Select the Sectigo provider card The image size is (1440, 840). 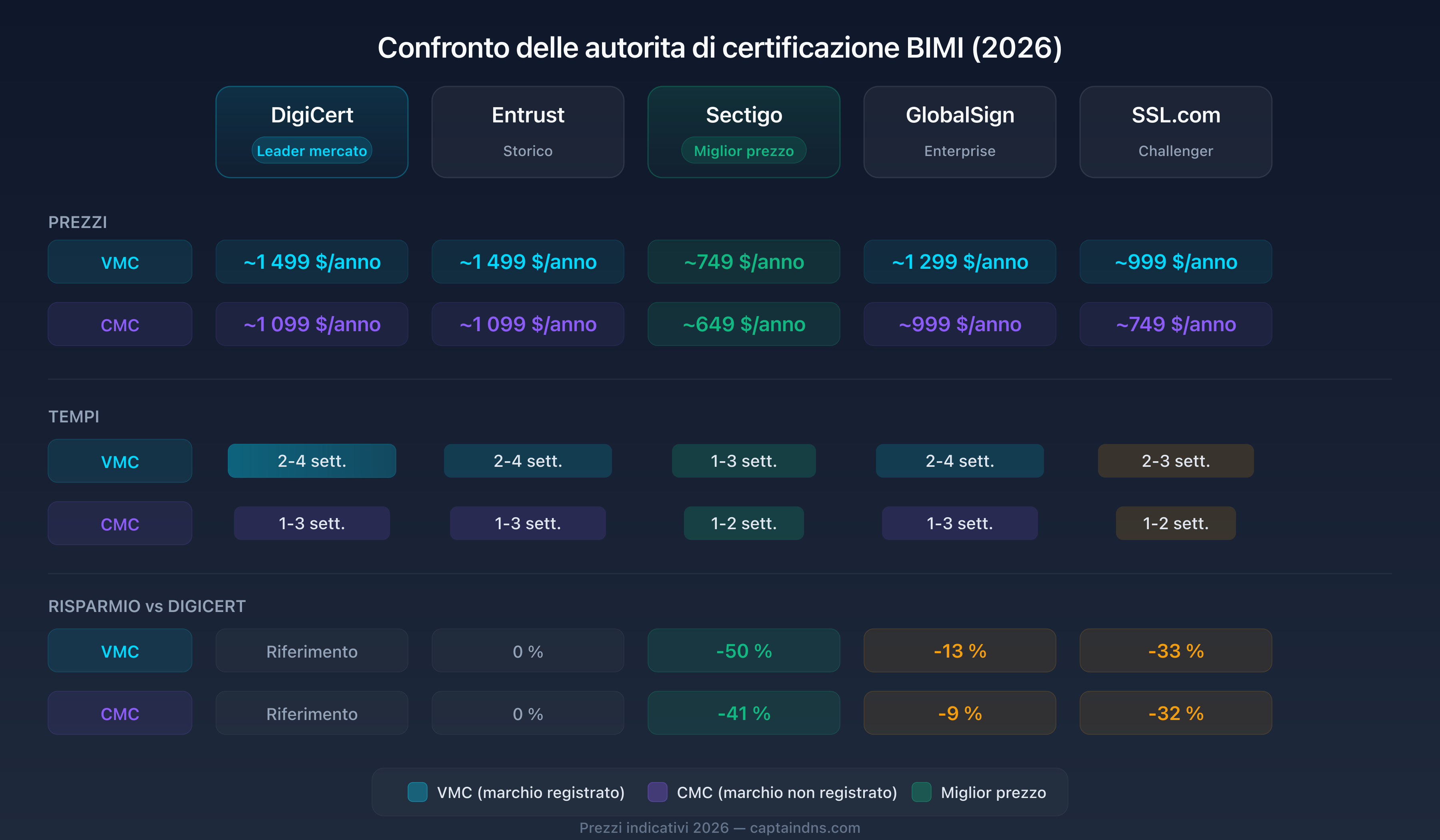click(x=744, y=132)
